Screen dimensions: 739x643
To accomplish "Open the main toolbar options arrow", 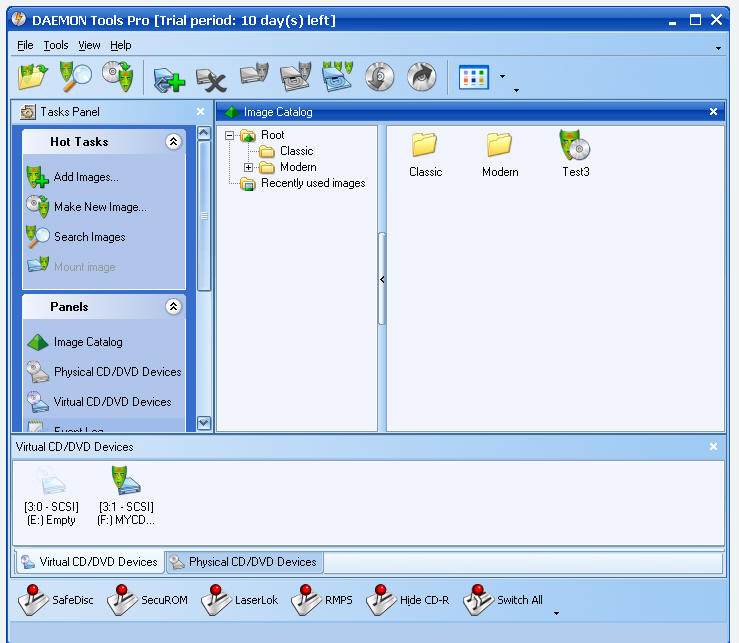I will pos(516,90).
